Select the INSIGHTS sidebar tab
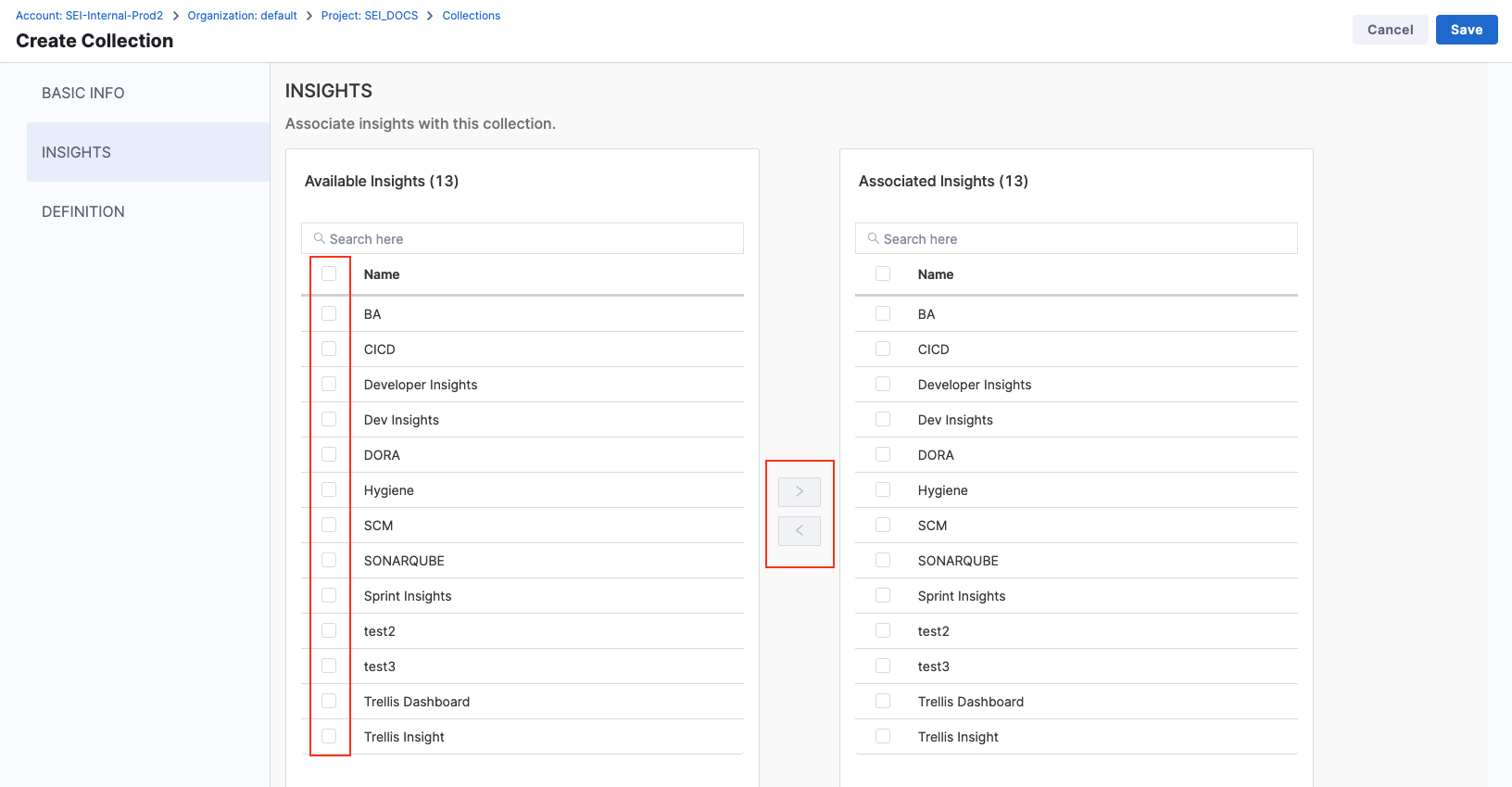The height and width of the screenshot is (787, 1512). tap(77, 152)
